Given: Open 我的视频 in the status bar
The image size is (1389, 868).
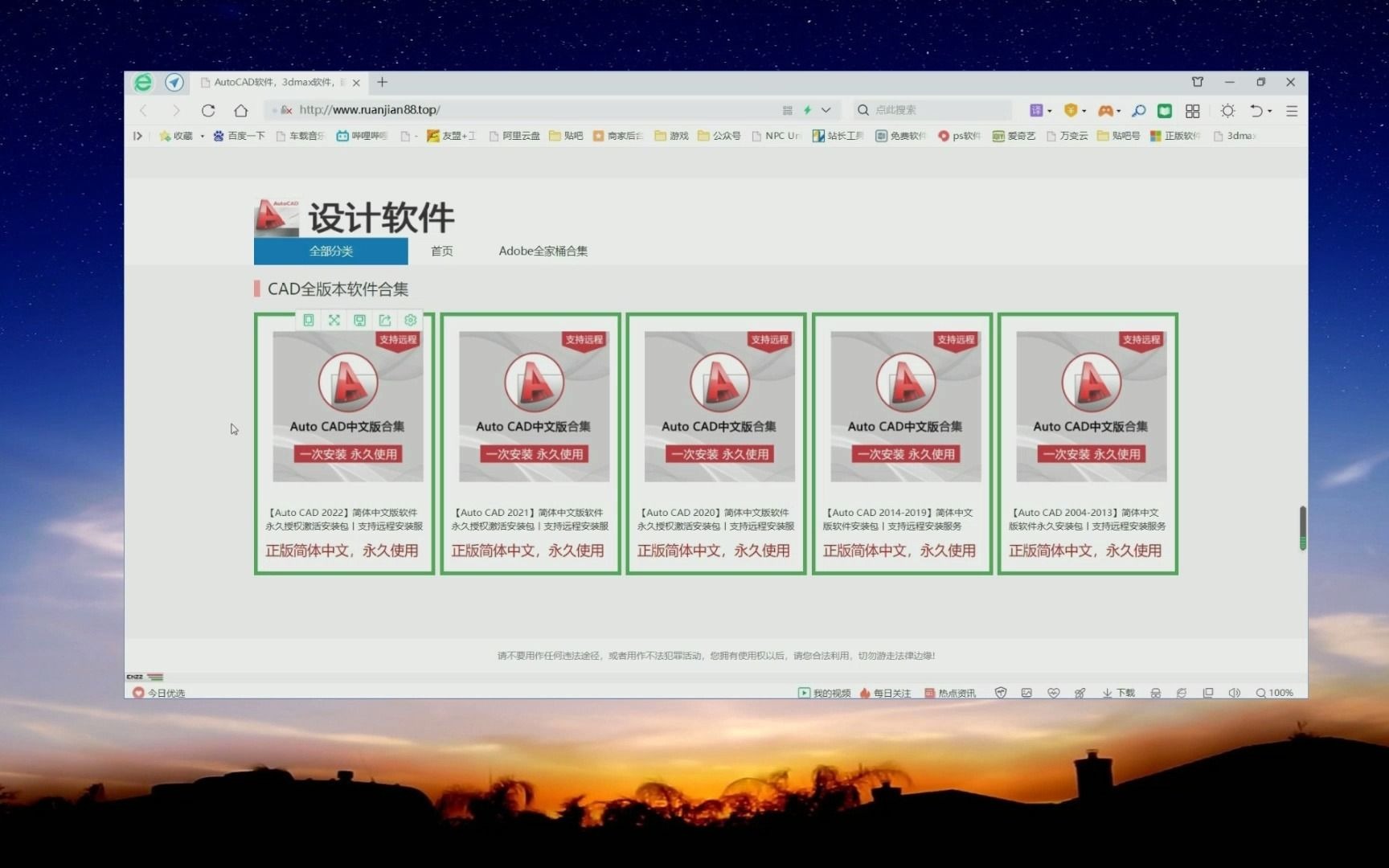Looking at the screenshot, I should click(825, 693).
